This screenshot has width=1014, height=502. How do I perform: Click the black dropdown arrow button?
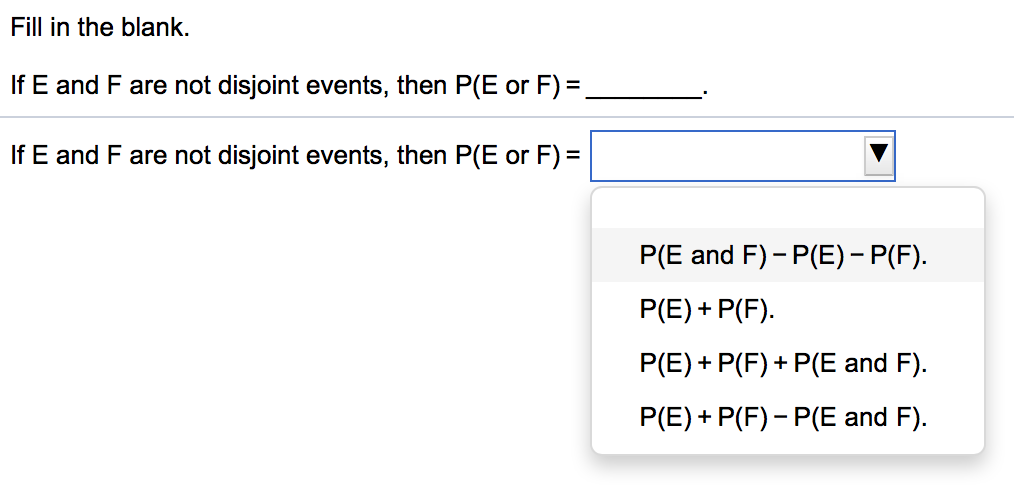[x=878, y=155]
